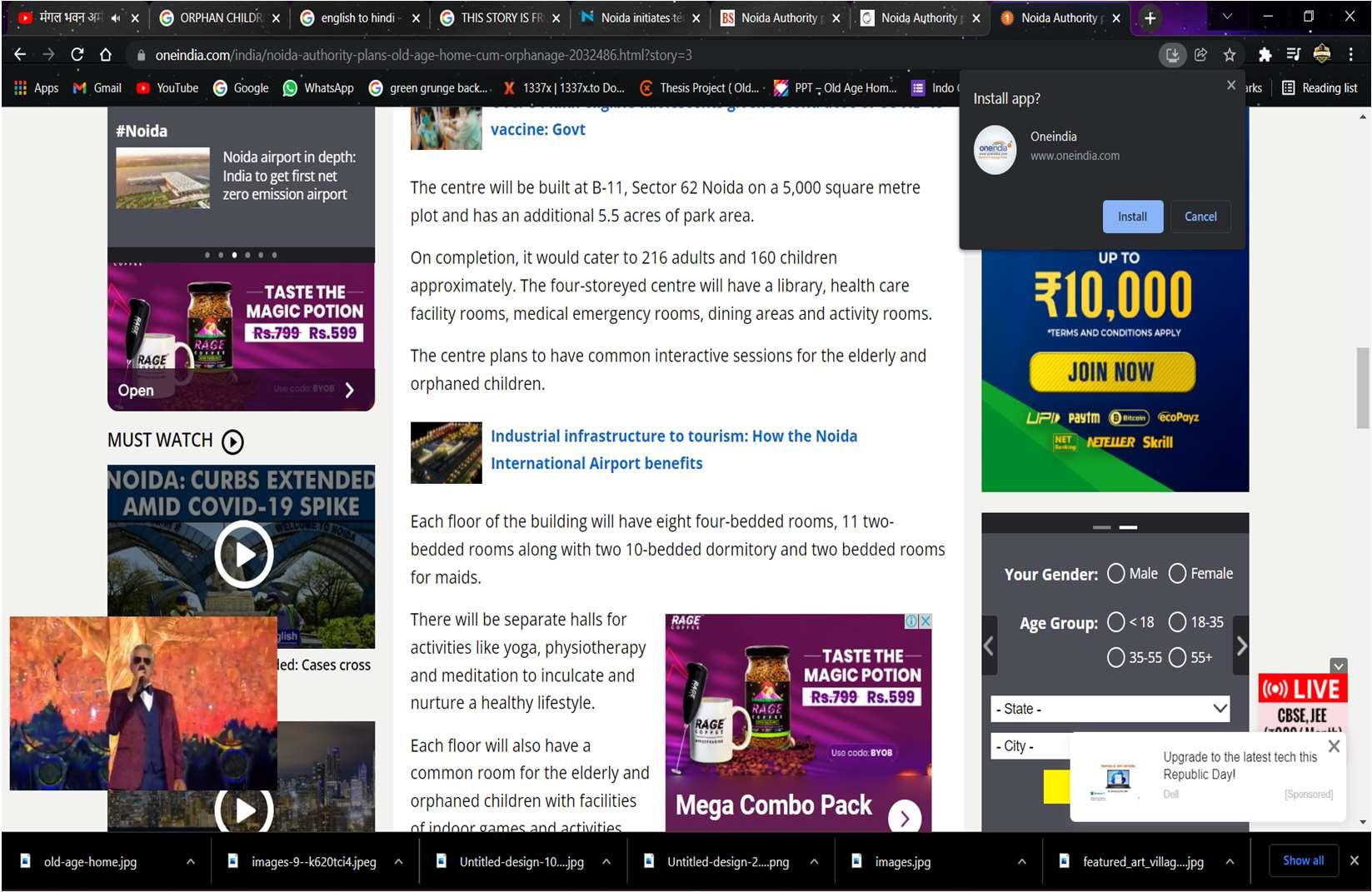
Task: Choose the under 18 age group
Action: point(1116,622)
